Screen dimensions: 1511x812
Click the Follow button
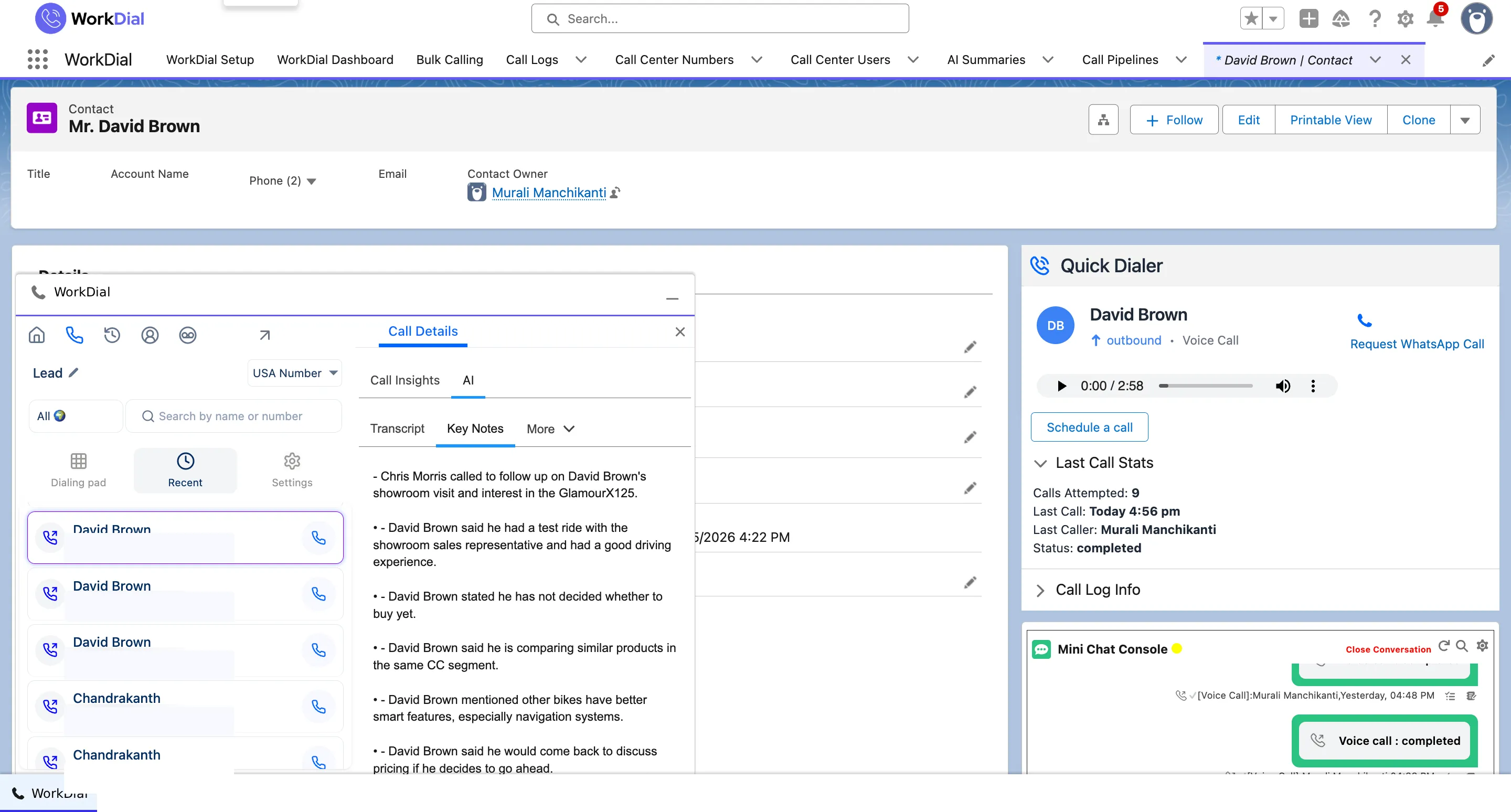1174,120
